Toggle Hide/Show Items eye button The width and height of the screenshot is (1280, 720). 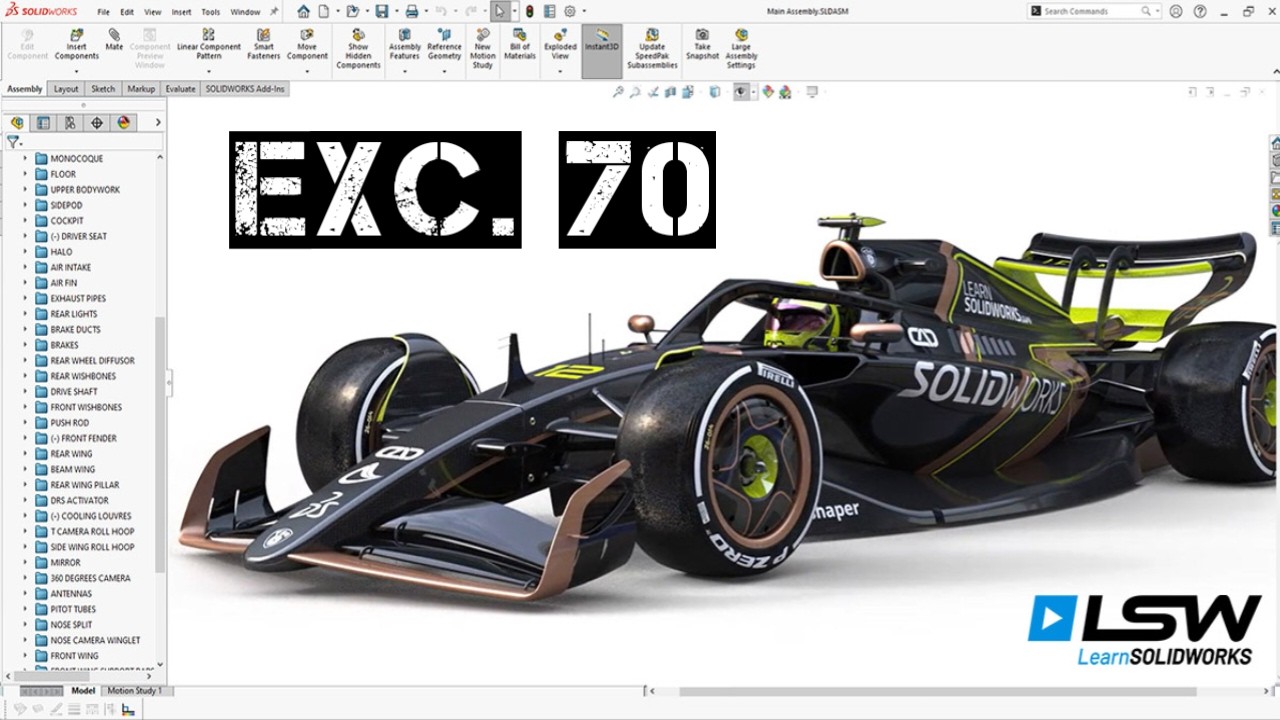pyautogui.click(x=741, y=92)
